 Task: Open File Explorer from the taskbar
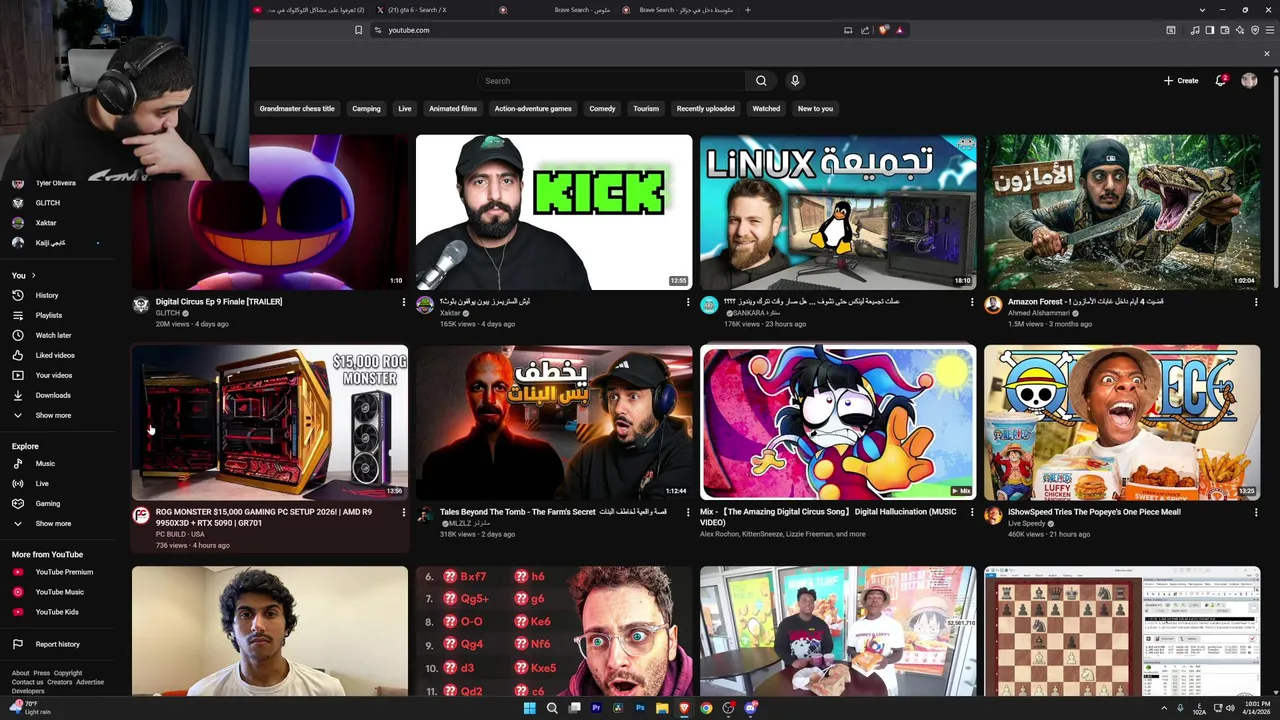pyautogui.click(x=662, y=708)
